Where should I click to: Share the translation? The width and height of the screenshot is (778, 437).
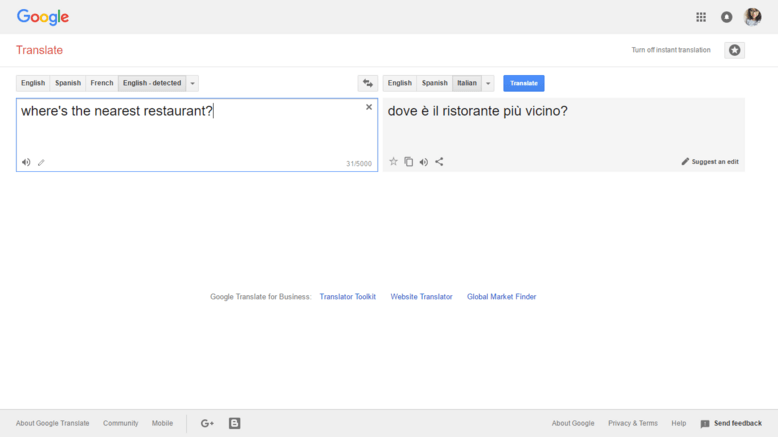click(x=439, y=162)
